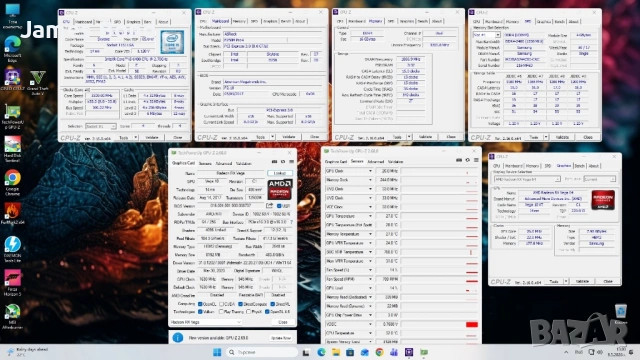The height and width of the screenshot is (360, 640).
Task: Click the refresh icon in the GPU-Z Graphics Card window
Action: pos(282,162)
